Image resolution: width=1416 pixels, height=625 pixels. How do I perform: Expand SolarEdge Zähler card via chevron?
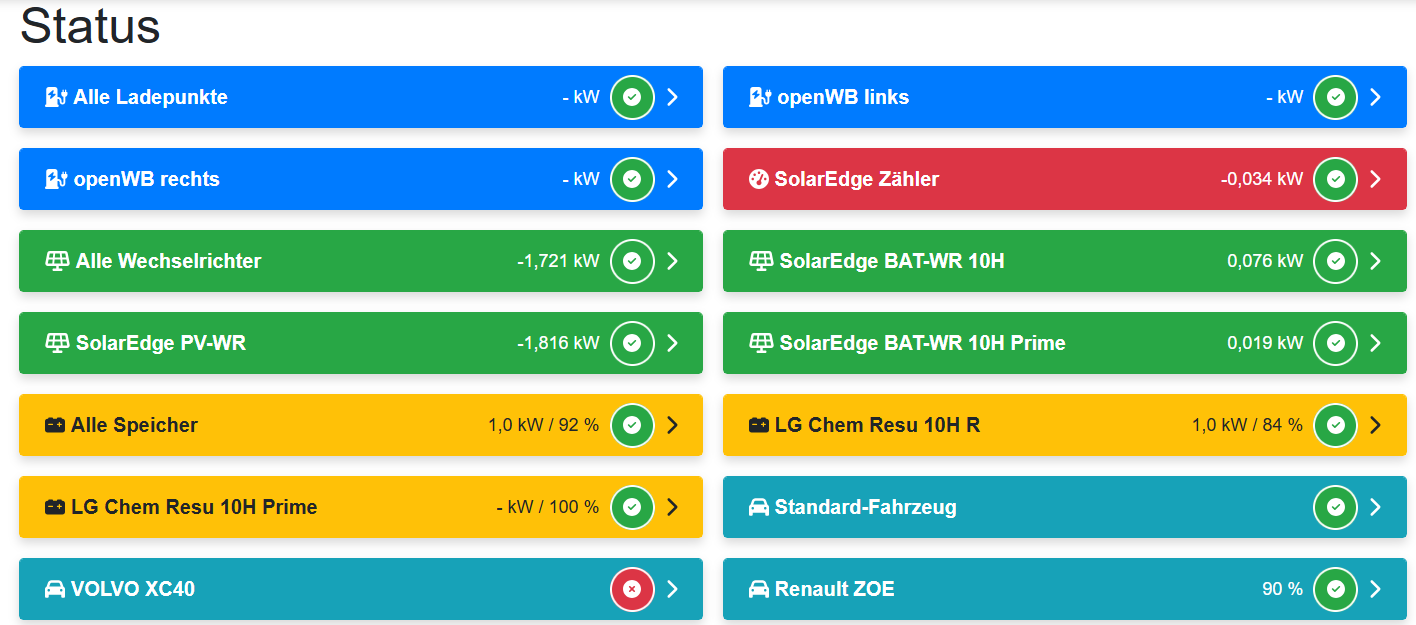click(1375, 179)
